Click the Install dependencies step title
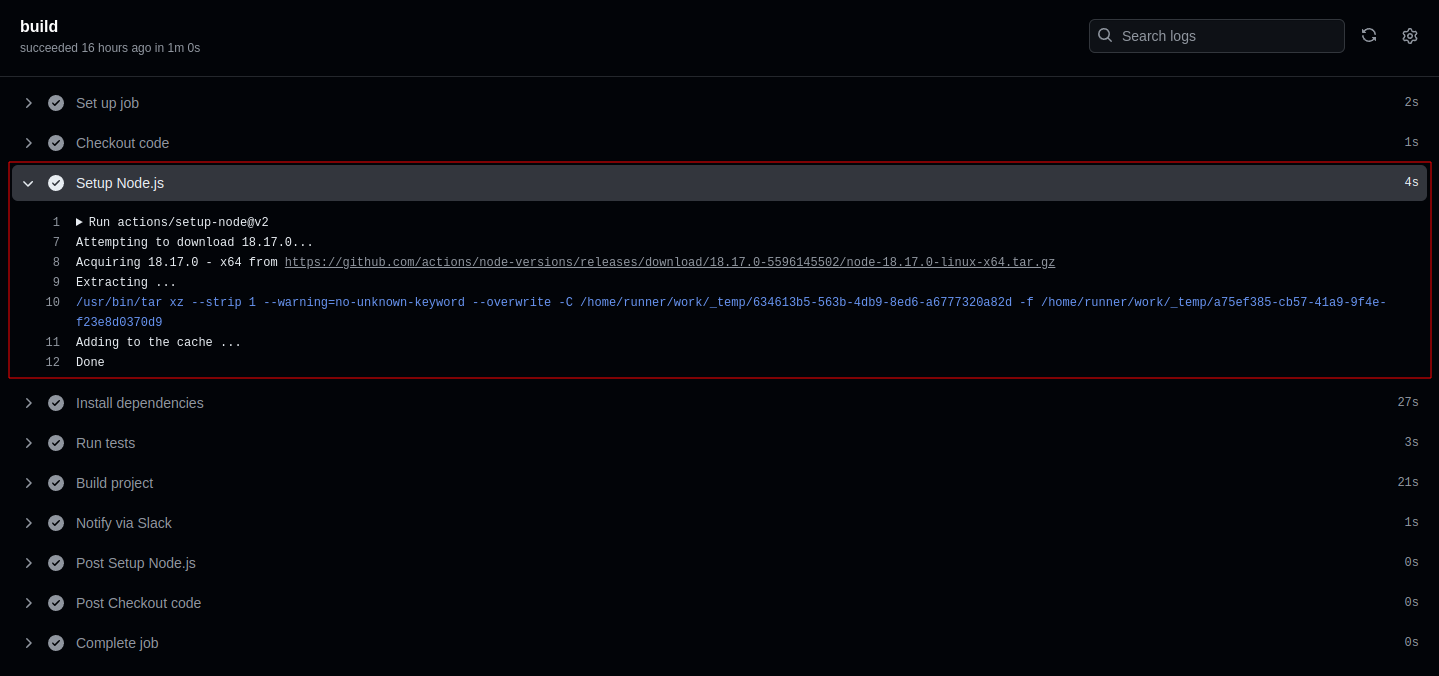The width and height of the screenshot is (1439, 676). tap(139, 403)
